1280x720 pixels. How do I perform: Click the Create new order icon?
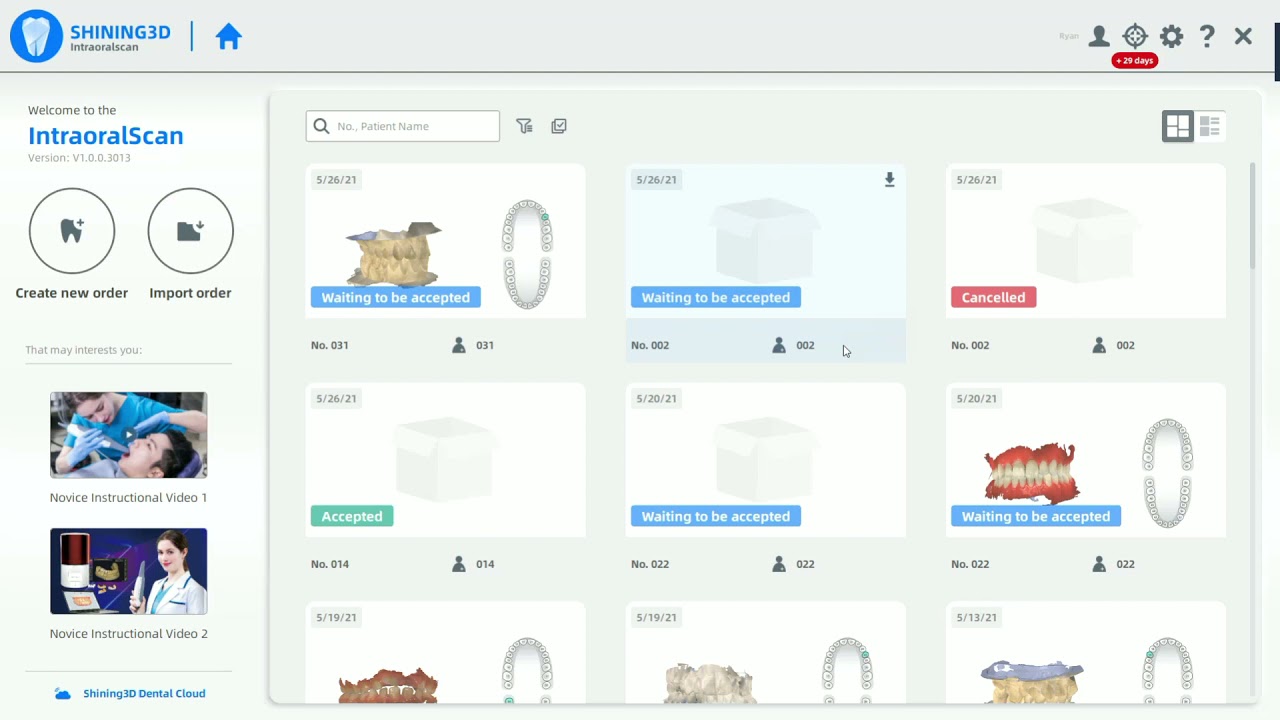pos(72,231)
